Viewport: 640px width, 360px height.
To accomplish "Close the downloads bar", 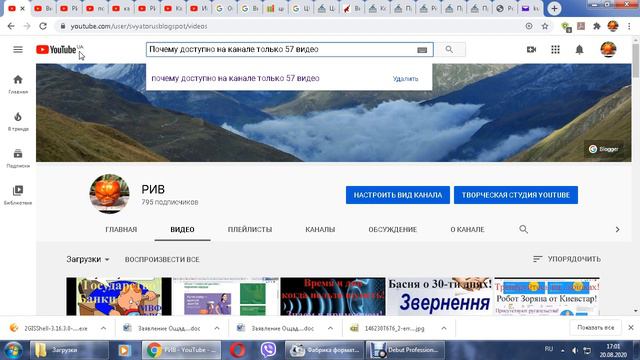I will [631, 328].
